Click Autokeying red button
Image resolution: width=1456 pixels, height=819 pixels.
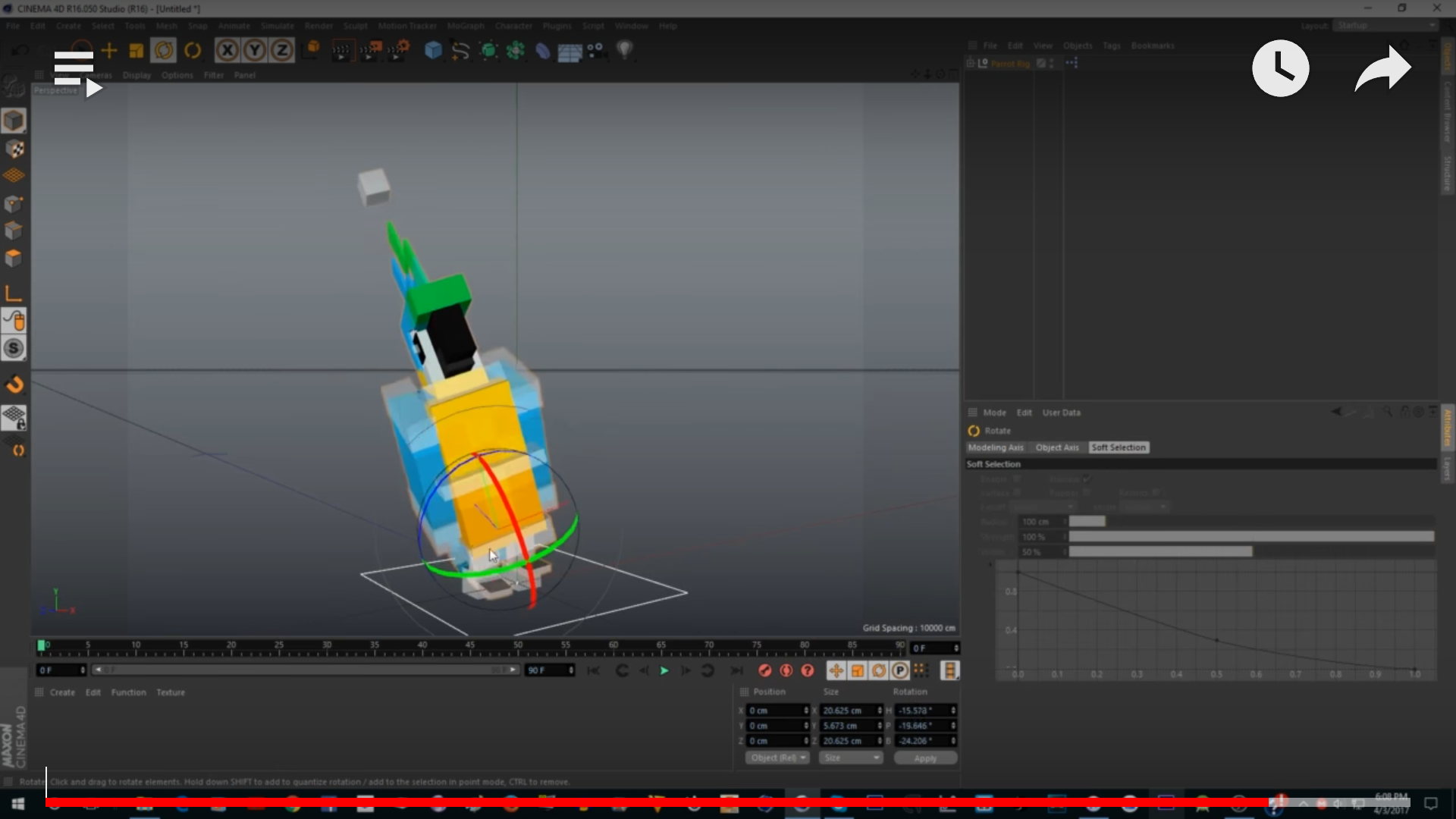point(786,670)
